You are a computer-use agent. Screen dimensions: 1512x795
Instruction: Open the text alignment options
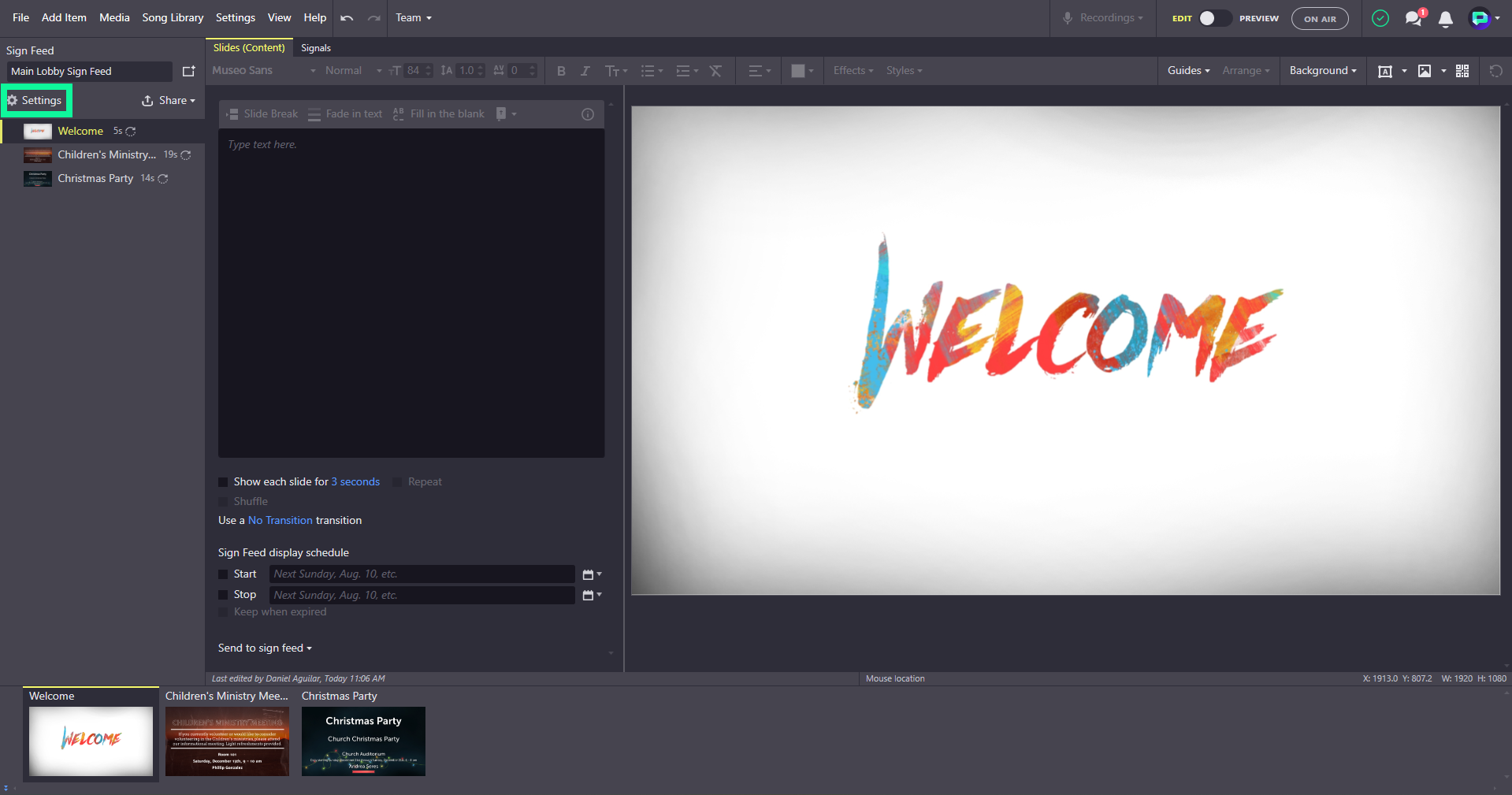760,71
